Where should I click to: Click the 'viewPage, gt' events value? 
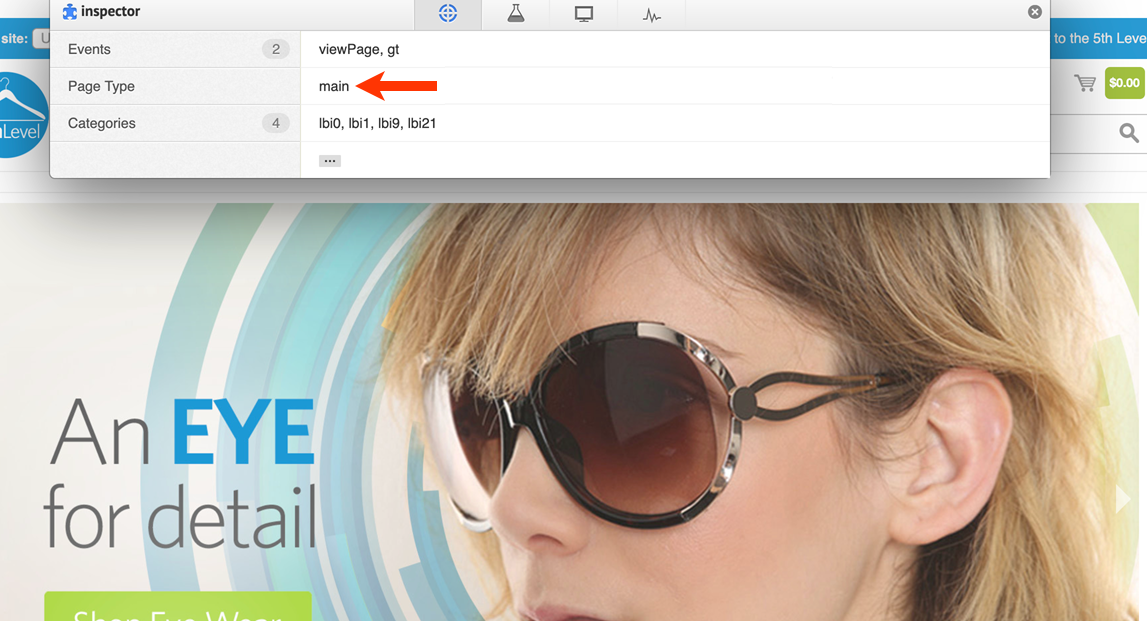coord(359,49)
